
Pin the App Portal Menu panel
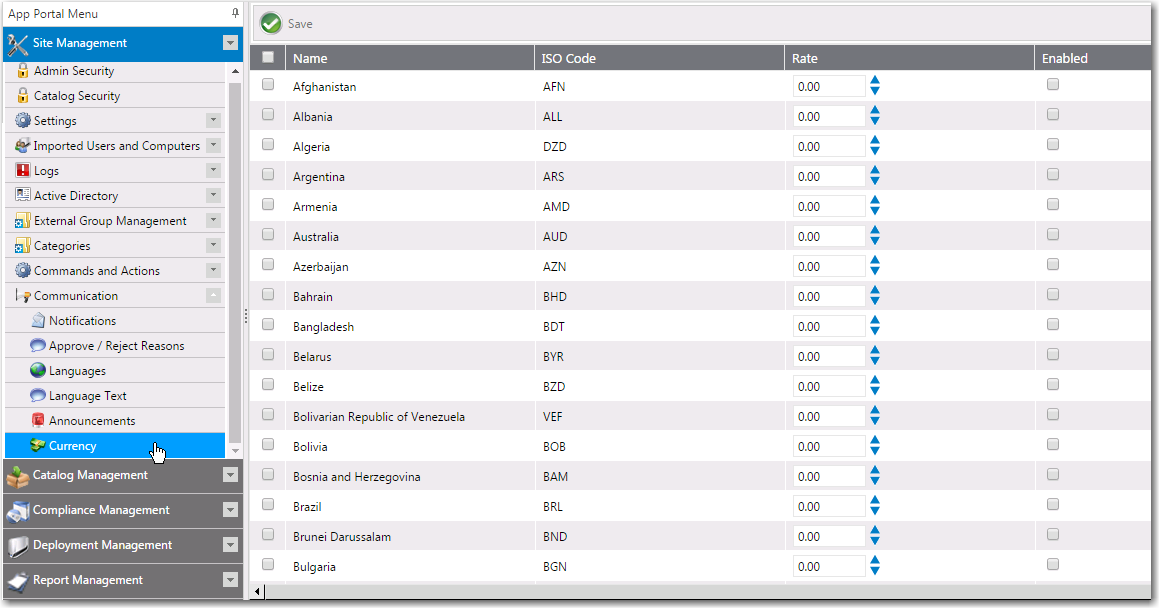235,14
